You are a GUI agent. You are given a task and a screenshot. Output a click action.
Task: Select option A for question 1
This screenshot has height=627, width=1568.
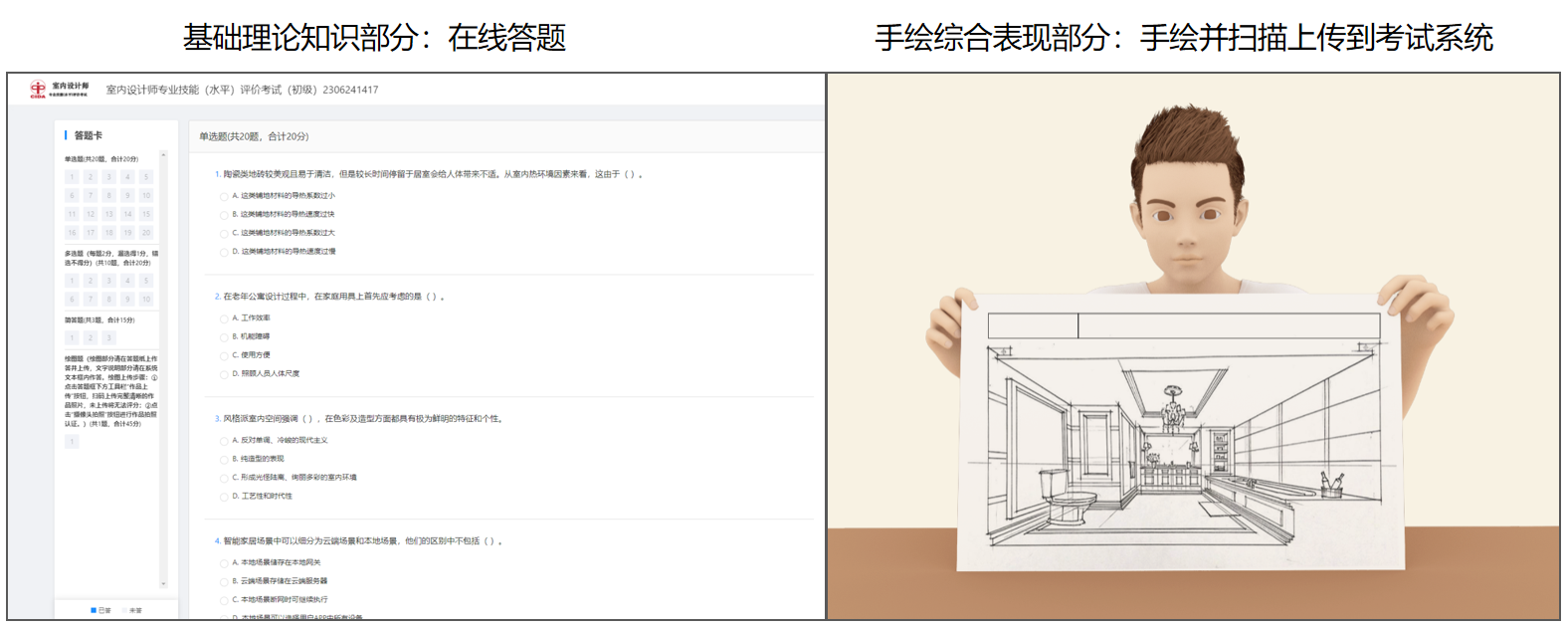pyautogui.click(x=224, y=196)
